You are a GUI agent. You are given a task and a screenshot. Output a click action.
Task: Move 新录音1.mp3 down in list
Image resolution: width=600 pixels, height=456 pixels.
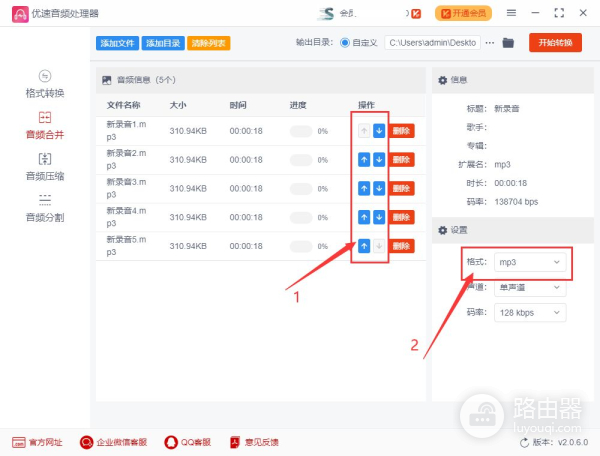pyautogui.click(x=379, y=131)
